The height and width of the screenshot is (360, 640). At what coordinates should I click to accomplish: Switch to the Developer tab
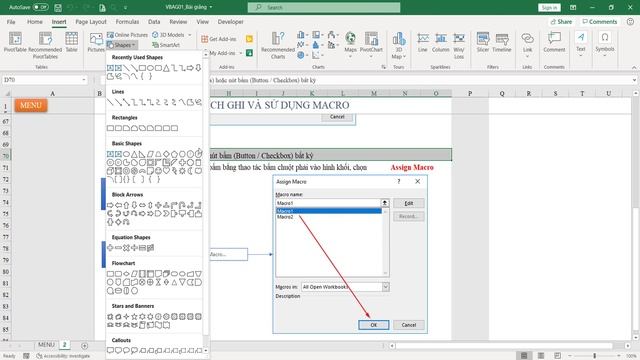(x=231, y=22)
